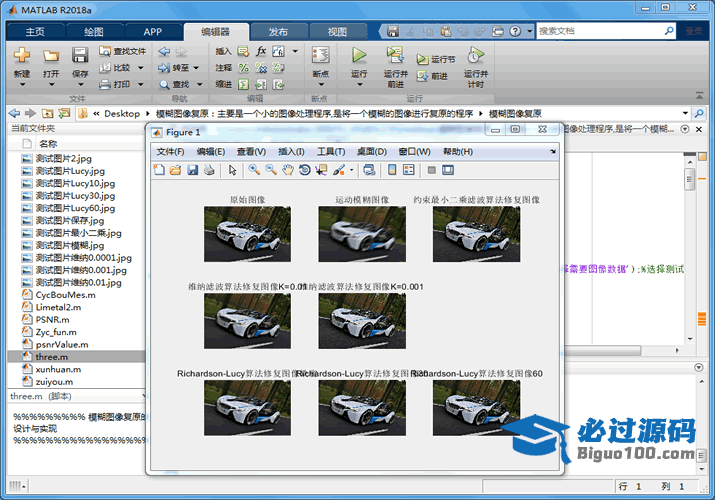Viewport: 715px width, 500px height.
Task: Click the Print button in ribbon
Action: click(116, 84)
